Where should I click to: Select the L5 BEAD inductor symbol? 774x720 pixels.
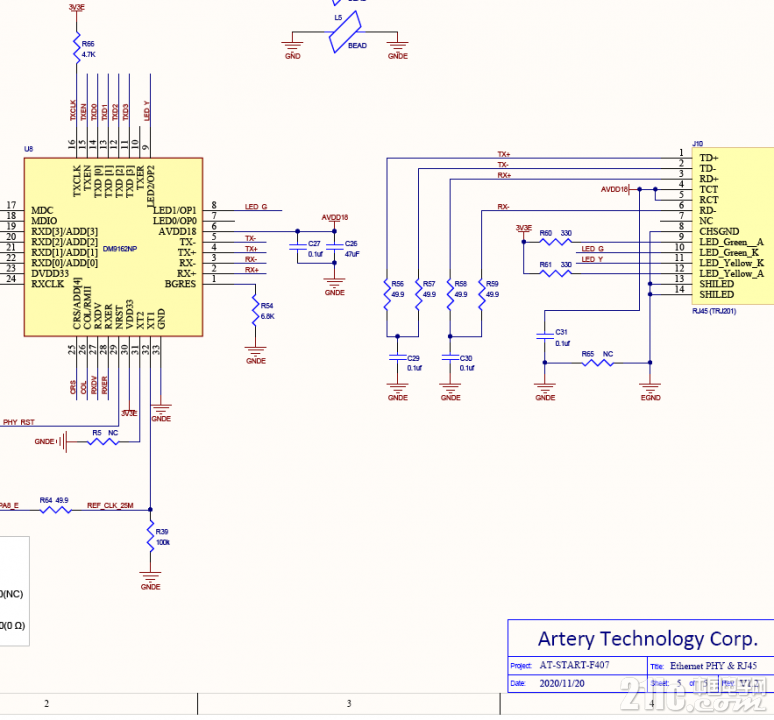tap(345, 32)
